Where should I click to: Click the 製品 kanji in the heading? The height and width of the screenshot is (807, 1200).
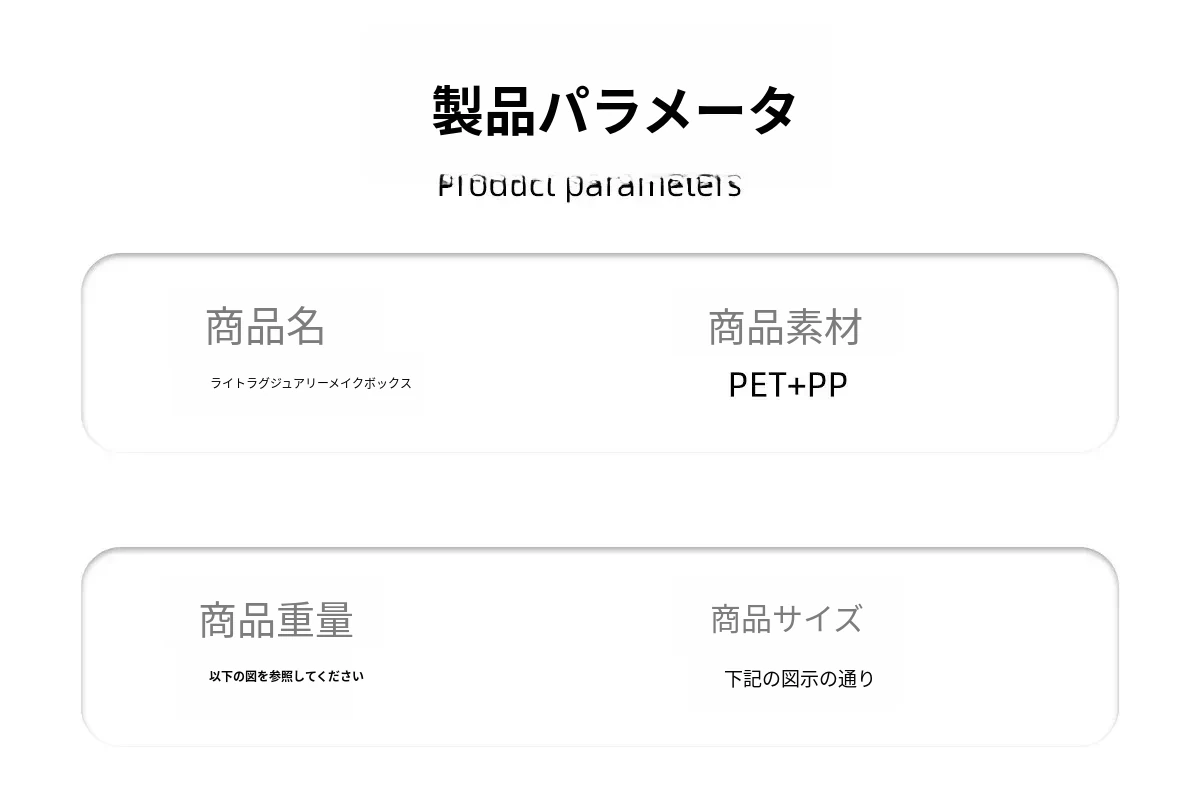(484, 110)
